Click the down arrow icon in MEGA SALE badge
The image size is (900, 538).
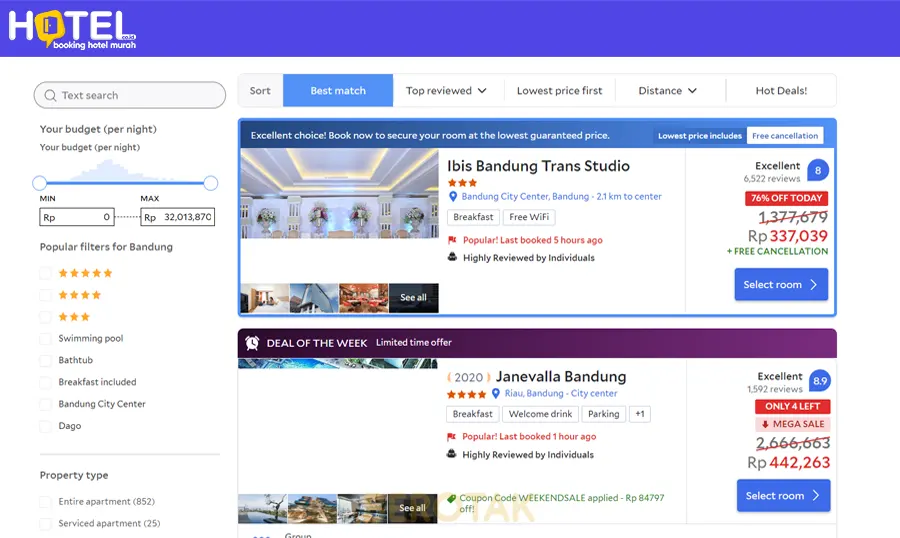pos(765,424)
